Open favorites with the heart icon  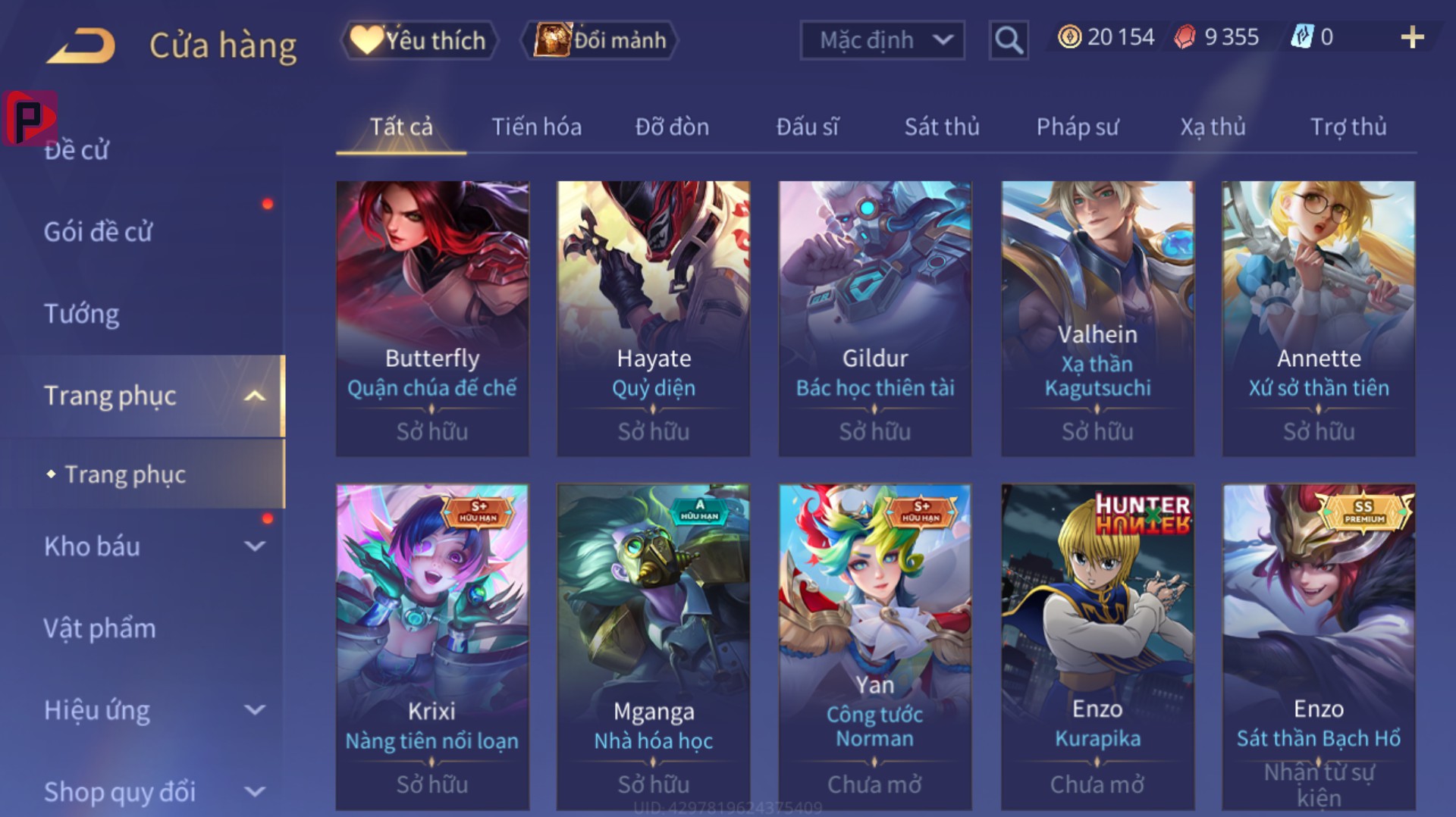point(366,39)
